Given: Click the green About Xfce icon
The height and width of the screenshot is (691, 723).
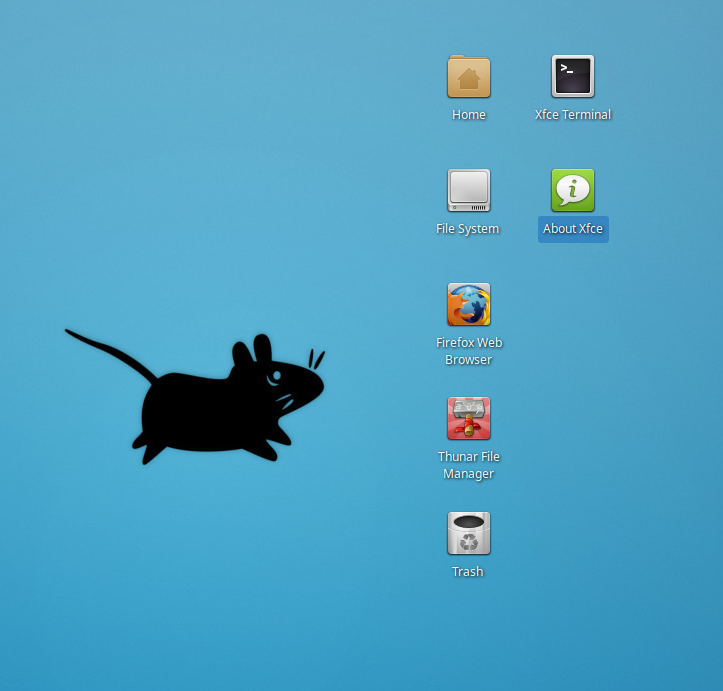Looking at the screenshot, I should click(x=573, y=190).
